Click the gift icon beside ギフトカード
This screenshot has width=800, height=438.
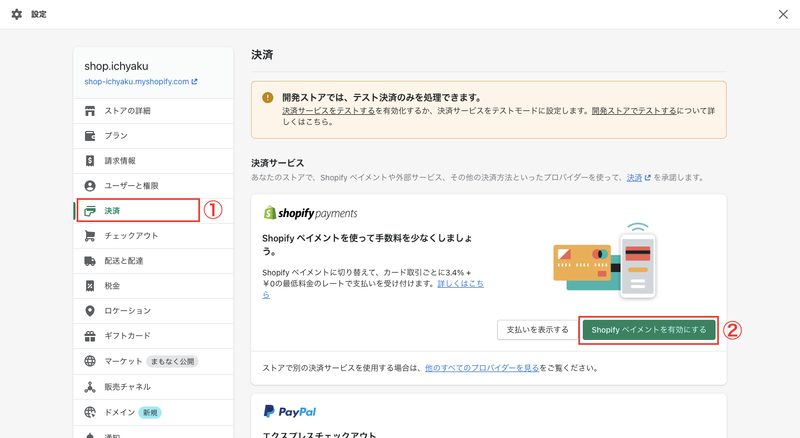[90, 336]
